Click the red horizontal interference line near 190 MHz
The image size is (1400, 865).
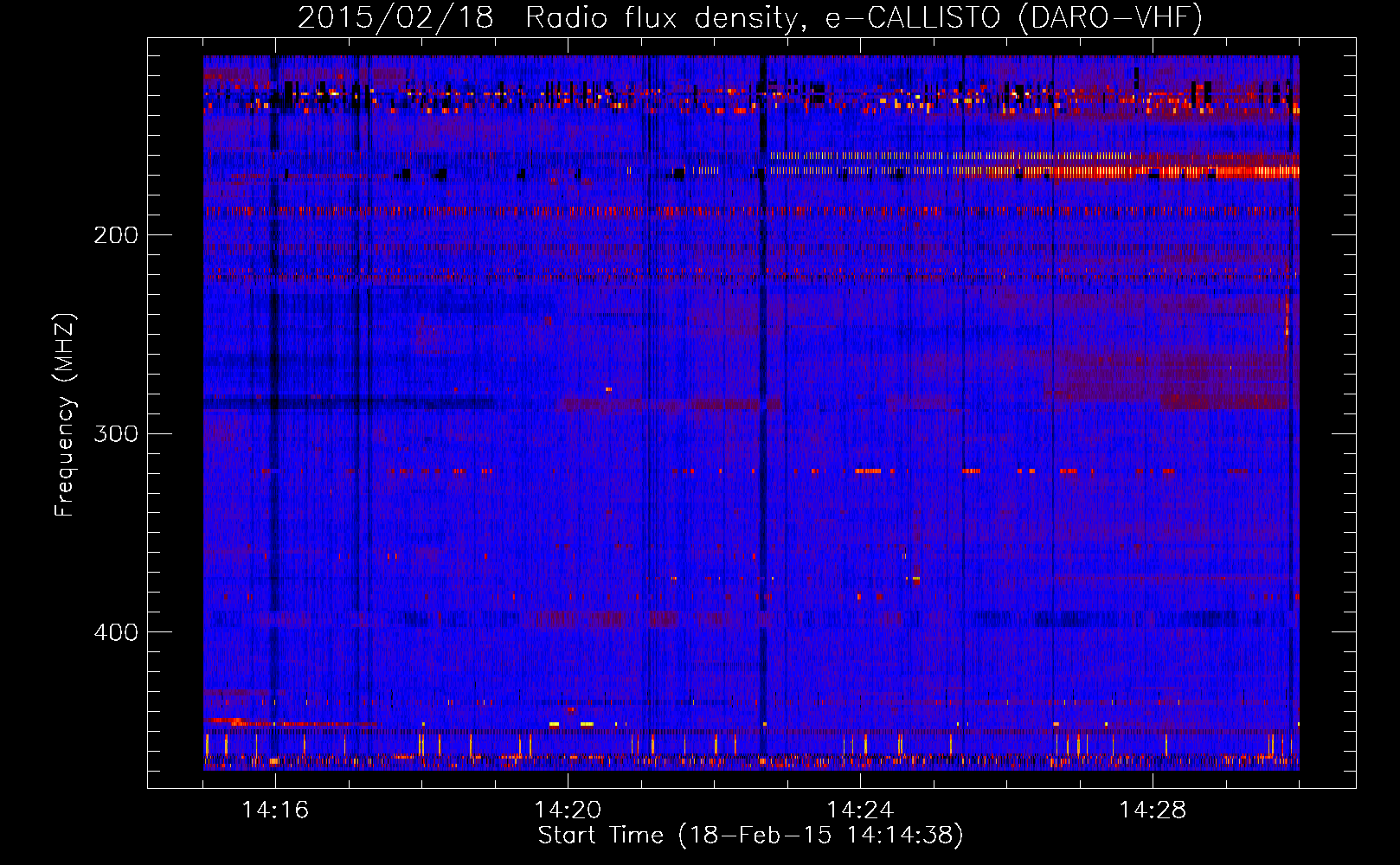(751, 211)
